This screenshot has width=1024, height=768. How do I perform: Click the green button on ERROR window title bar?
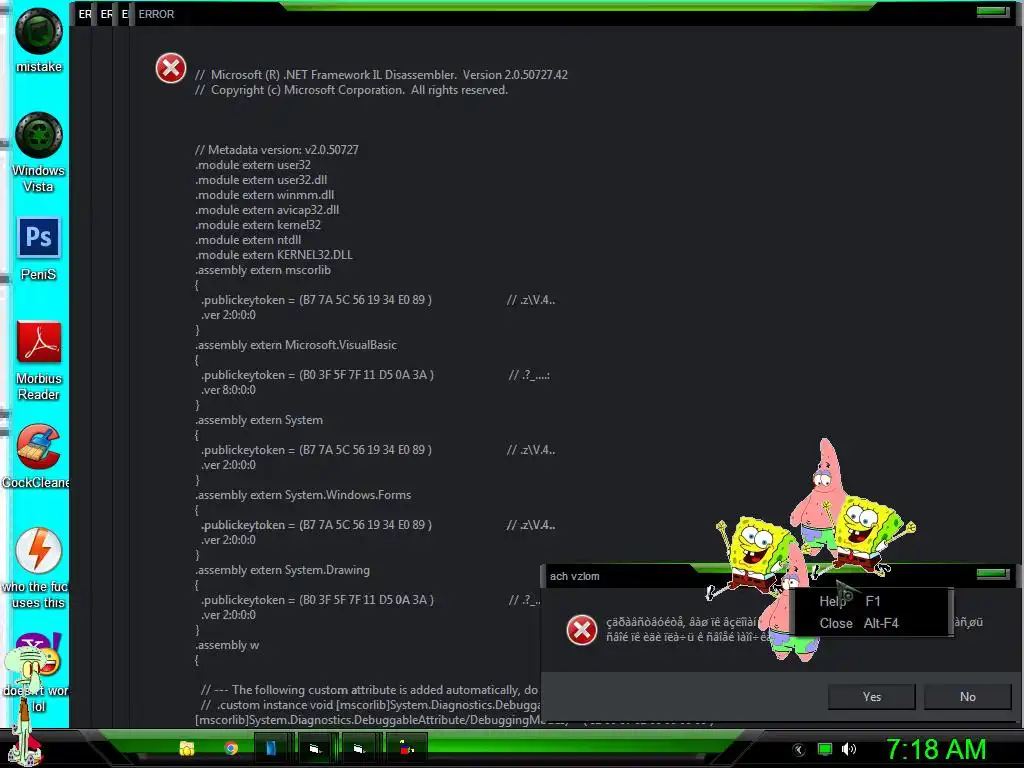[x=993, y=12]
